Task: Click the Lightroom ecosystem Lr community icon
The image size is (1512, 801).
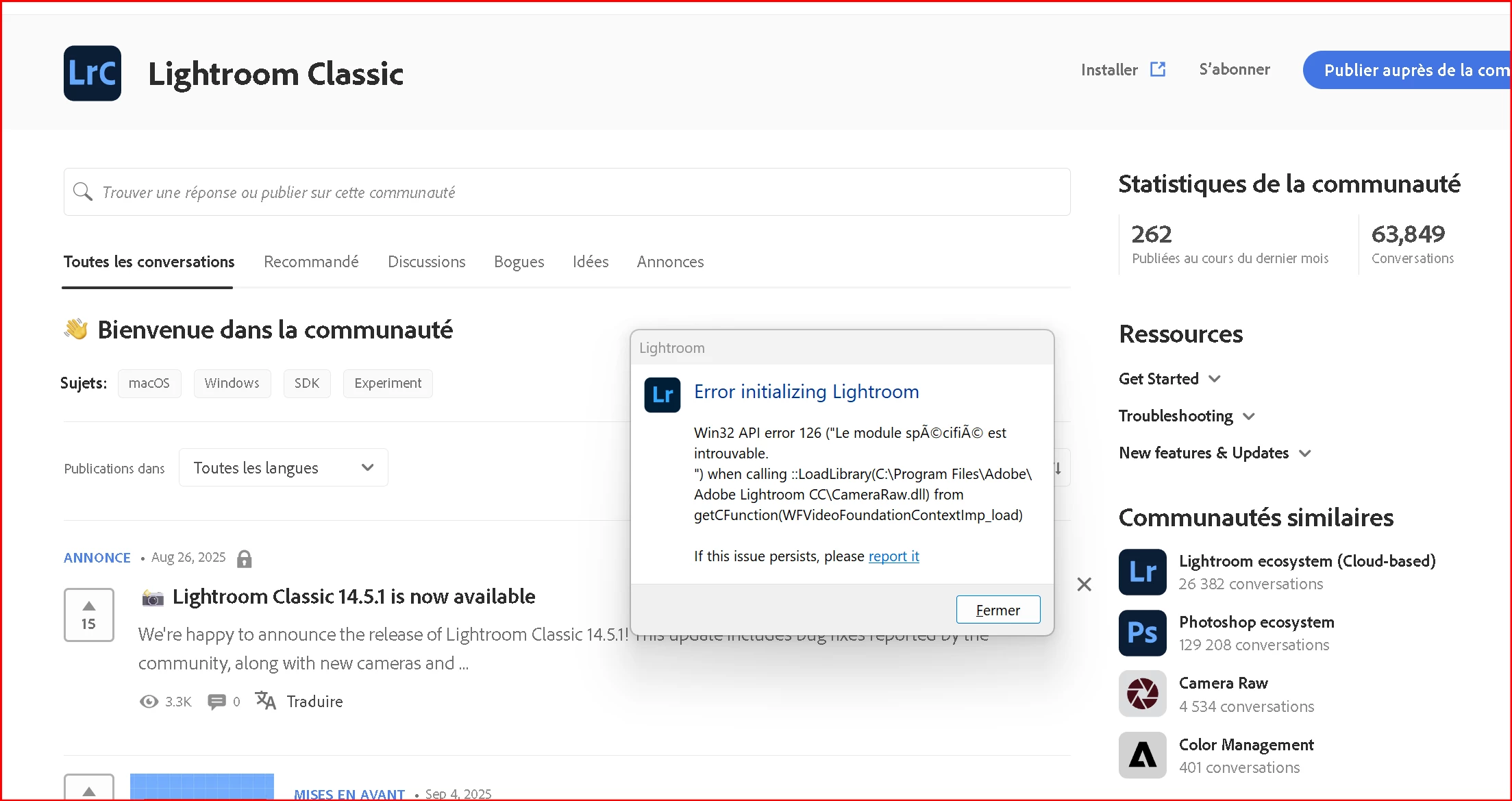Action: (1142, 572)
